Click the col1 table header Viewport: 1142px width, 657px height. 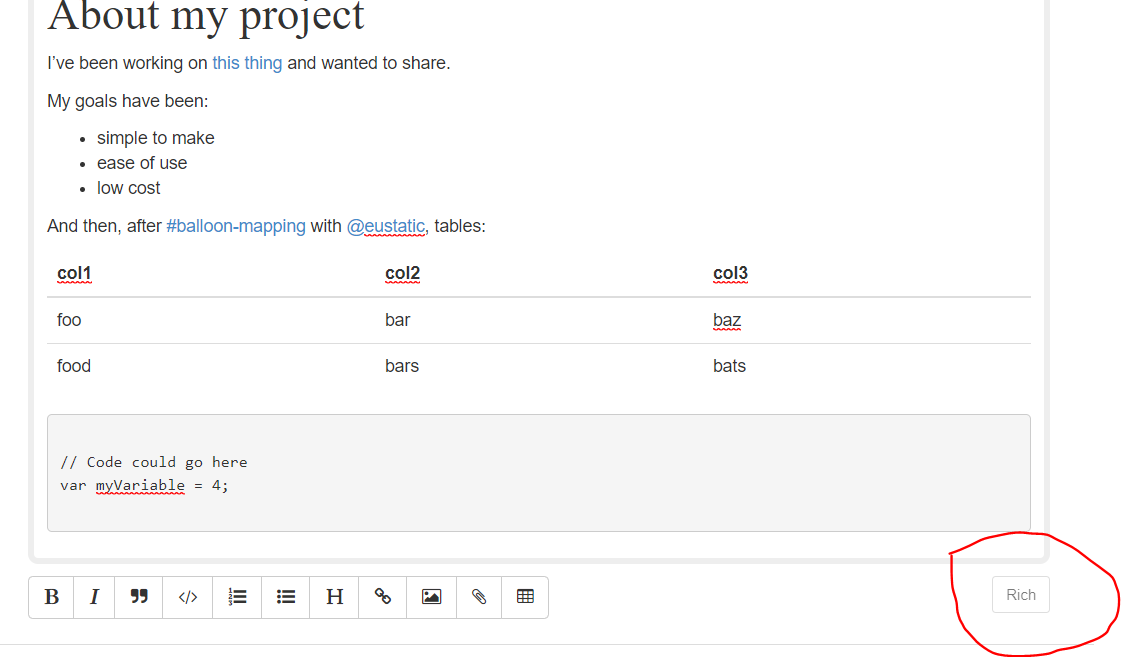coord(74,272)
